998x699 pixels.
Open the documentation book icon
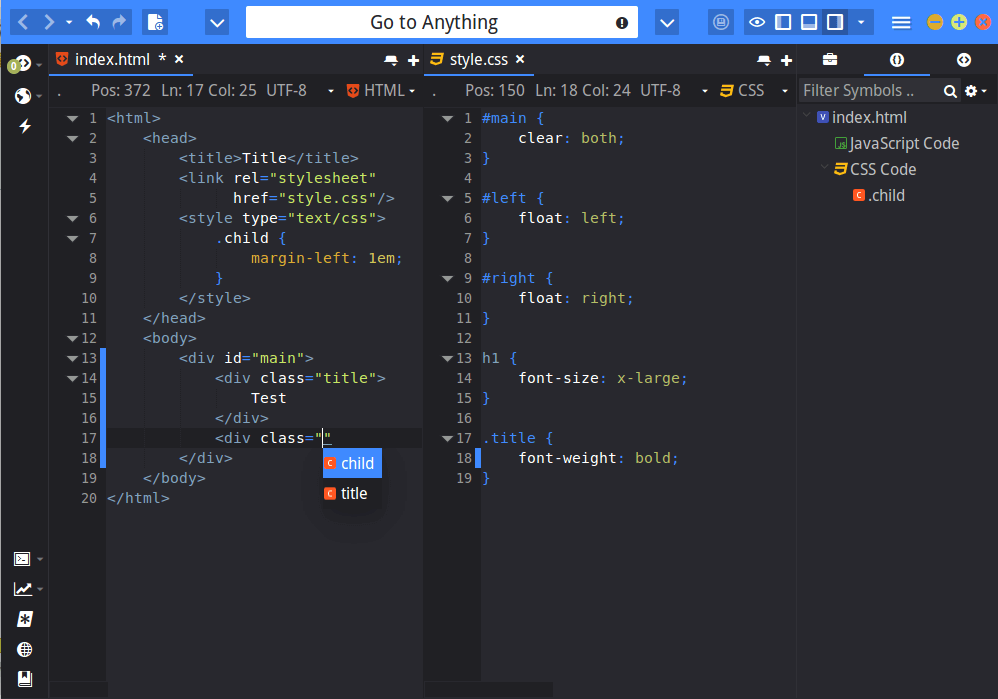click(25, 679)
